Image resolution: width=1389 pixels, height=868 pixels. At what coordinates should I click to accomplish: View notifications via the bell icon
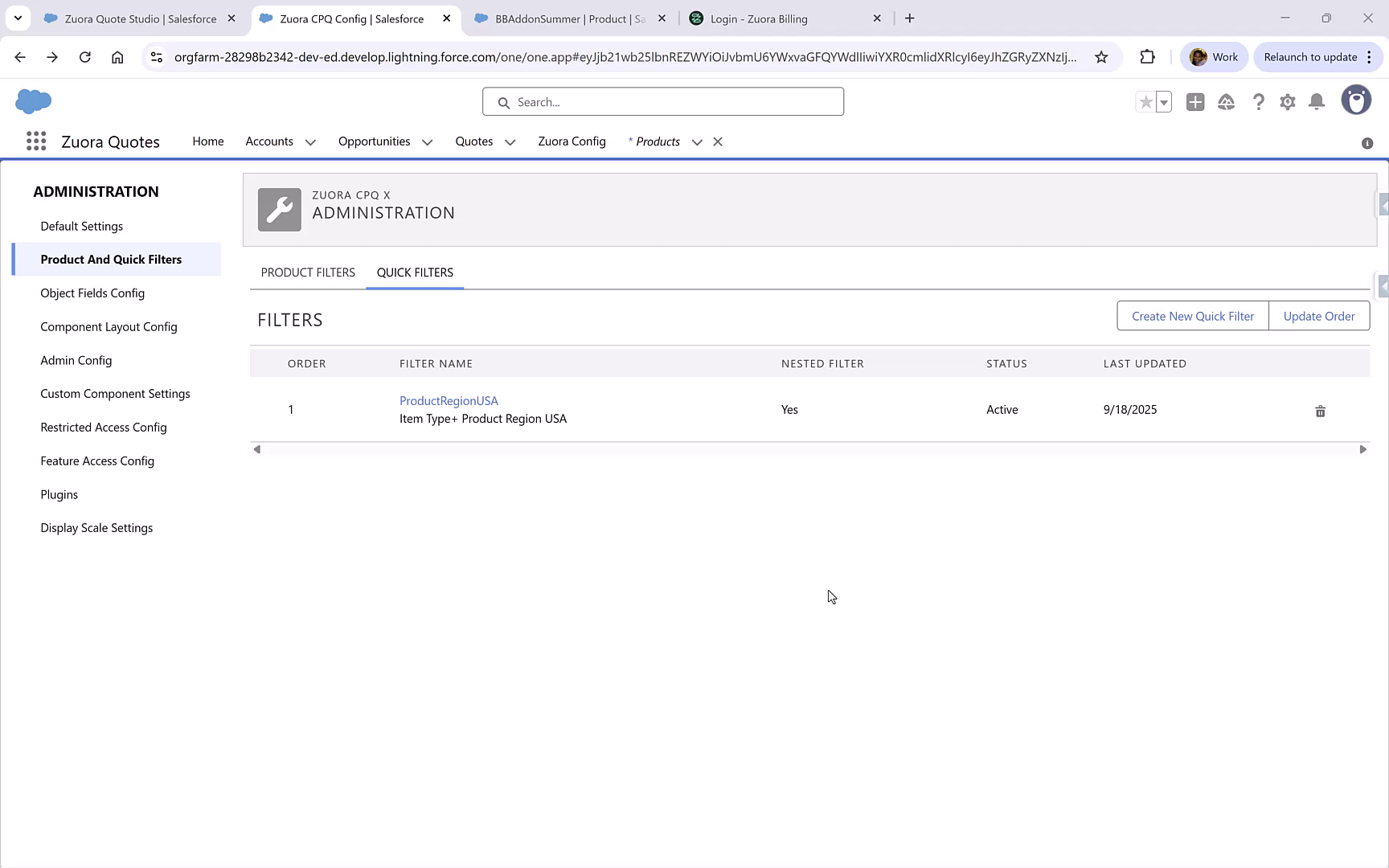1316,102
